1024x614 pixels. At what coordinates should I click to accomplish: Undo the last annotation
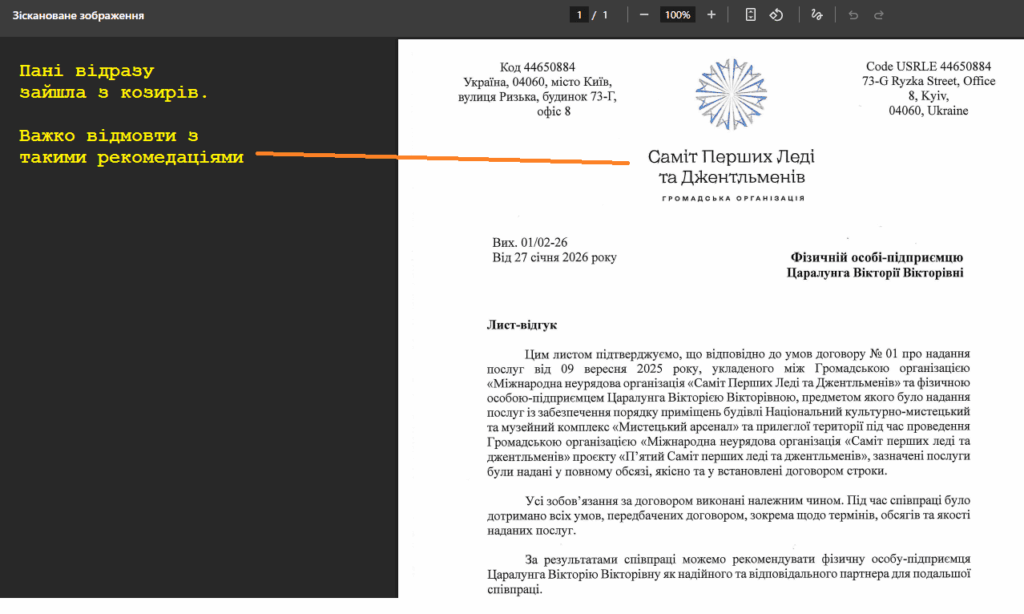tap(853, 15)
